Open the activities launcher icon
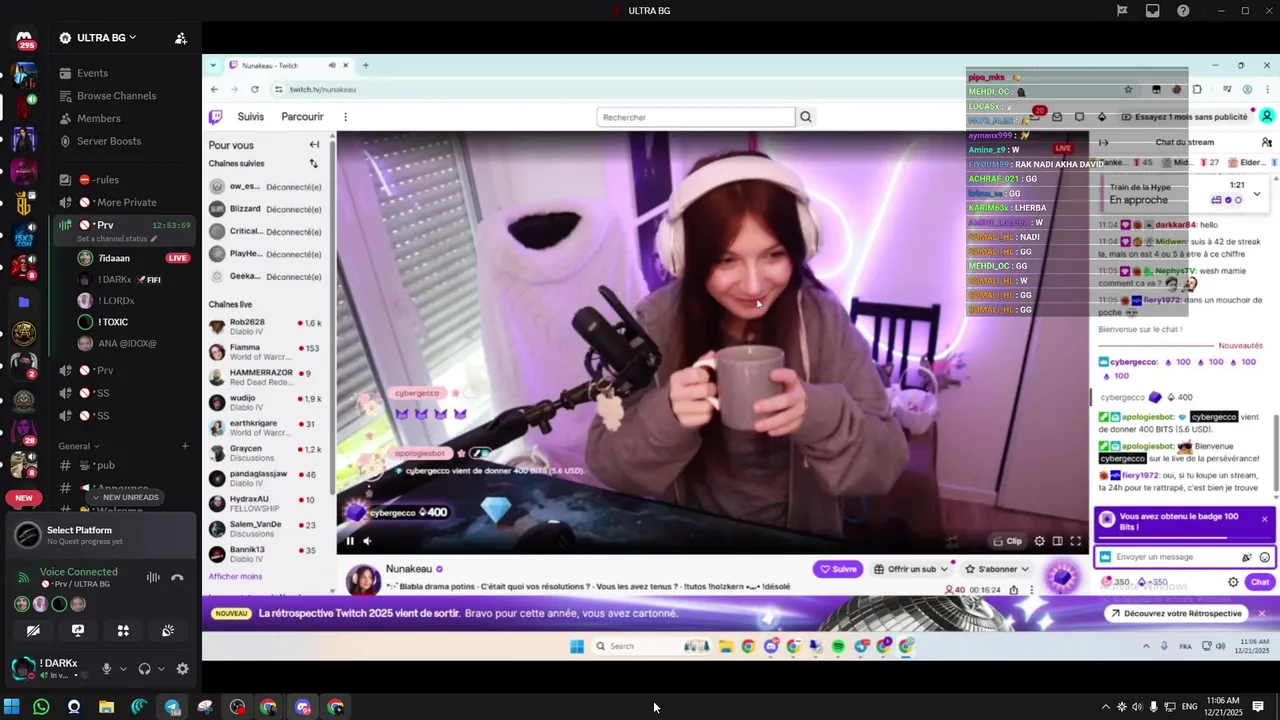1280x720 pixels. [123, 631]
